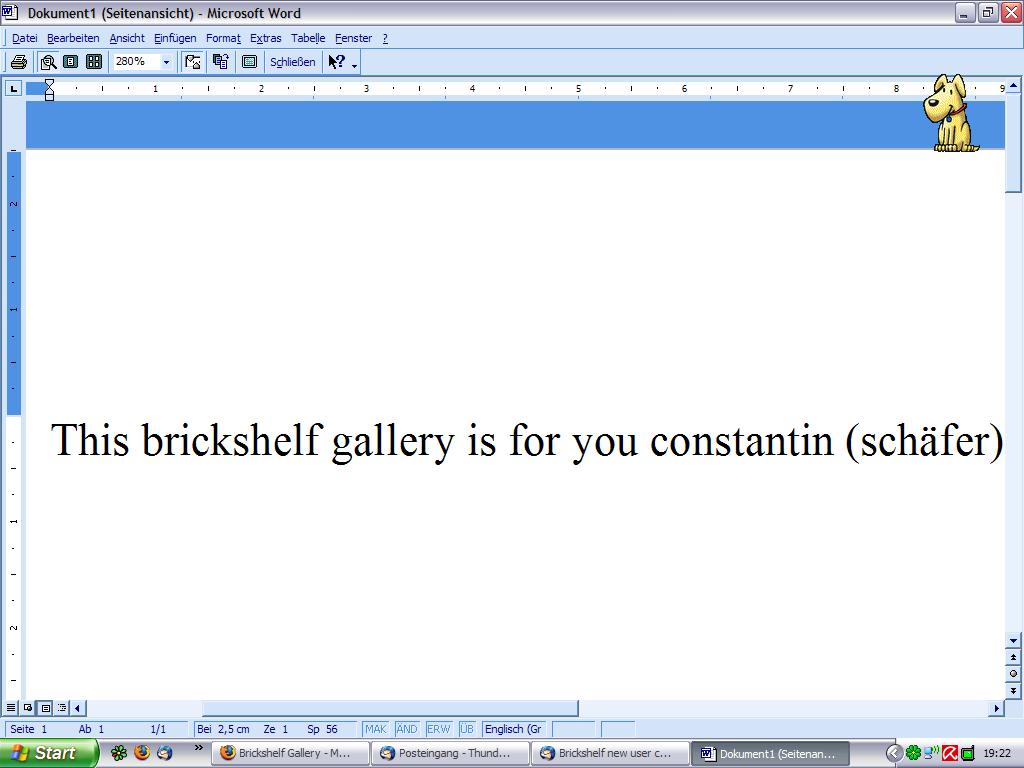Launch Thunderbird from the quick launch bar

tap(165, 753)
